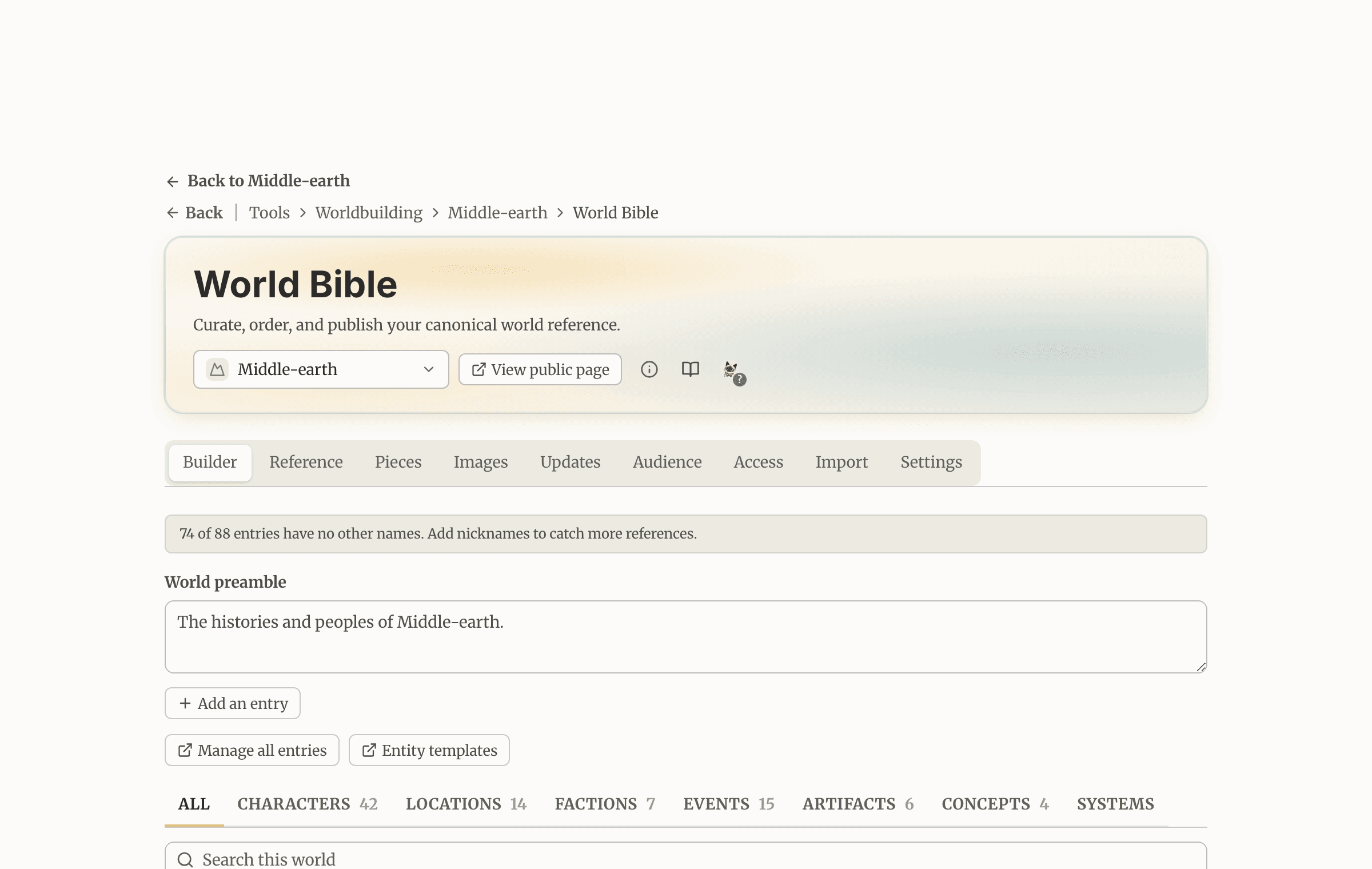Go to Middle-earth breadcrumb
The image size is (1372, 869).
click(497, 213)
